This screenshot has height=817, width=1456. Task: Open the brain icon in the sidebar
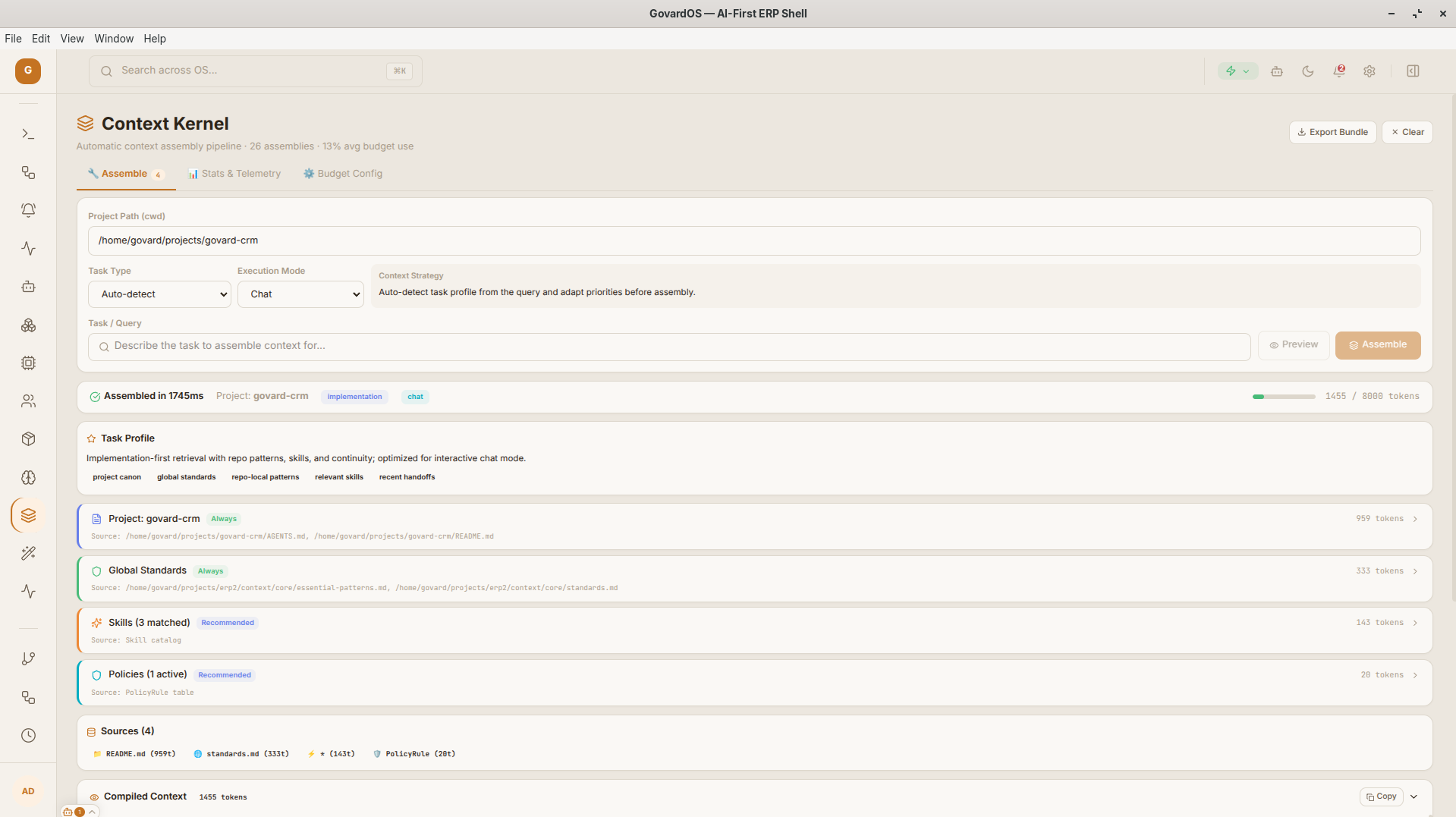pyautogui.click(x=28, y=477)
